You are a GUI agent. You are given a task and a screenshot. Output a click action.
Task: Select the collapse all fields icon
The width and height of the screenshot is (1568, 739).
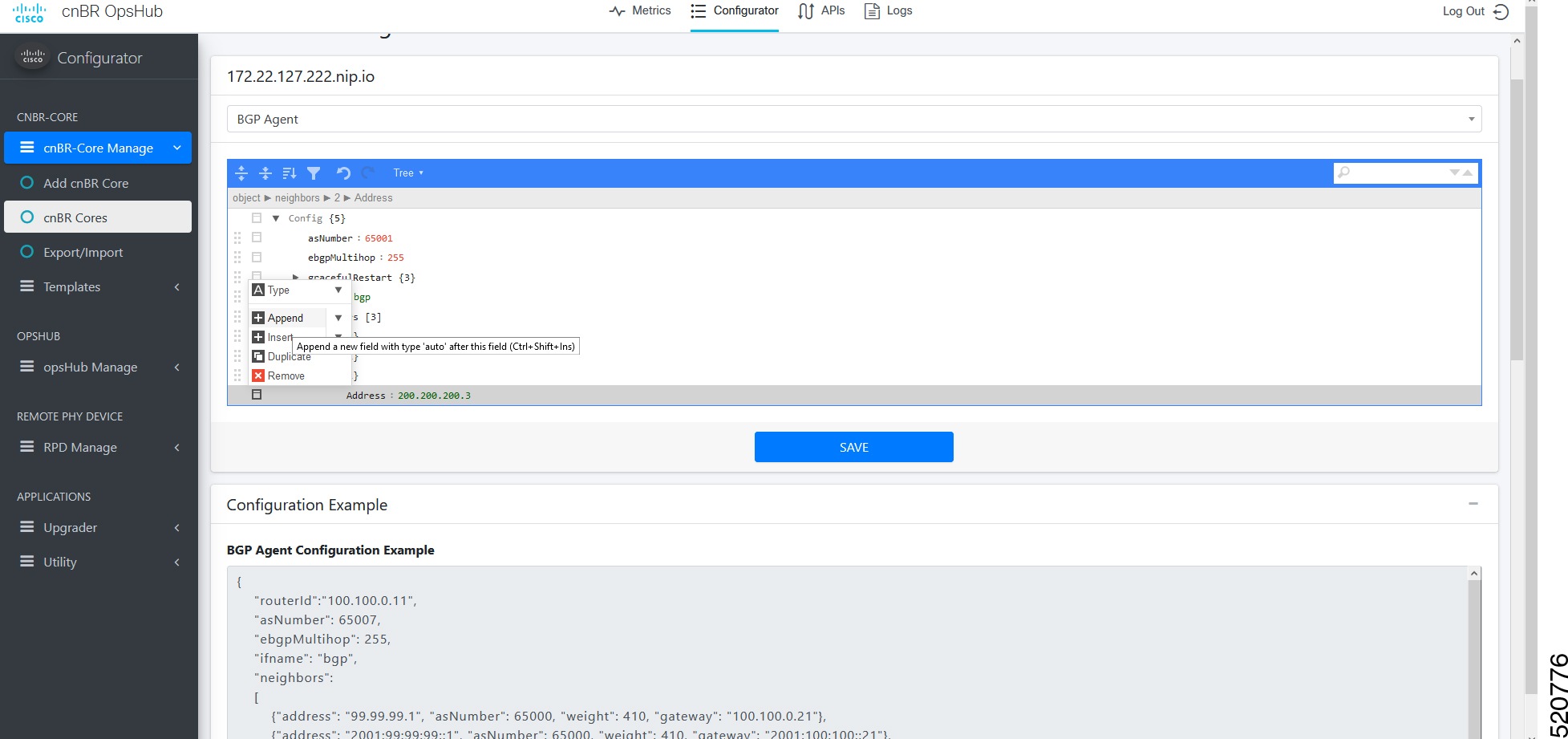265,173
